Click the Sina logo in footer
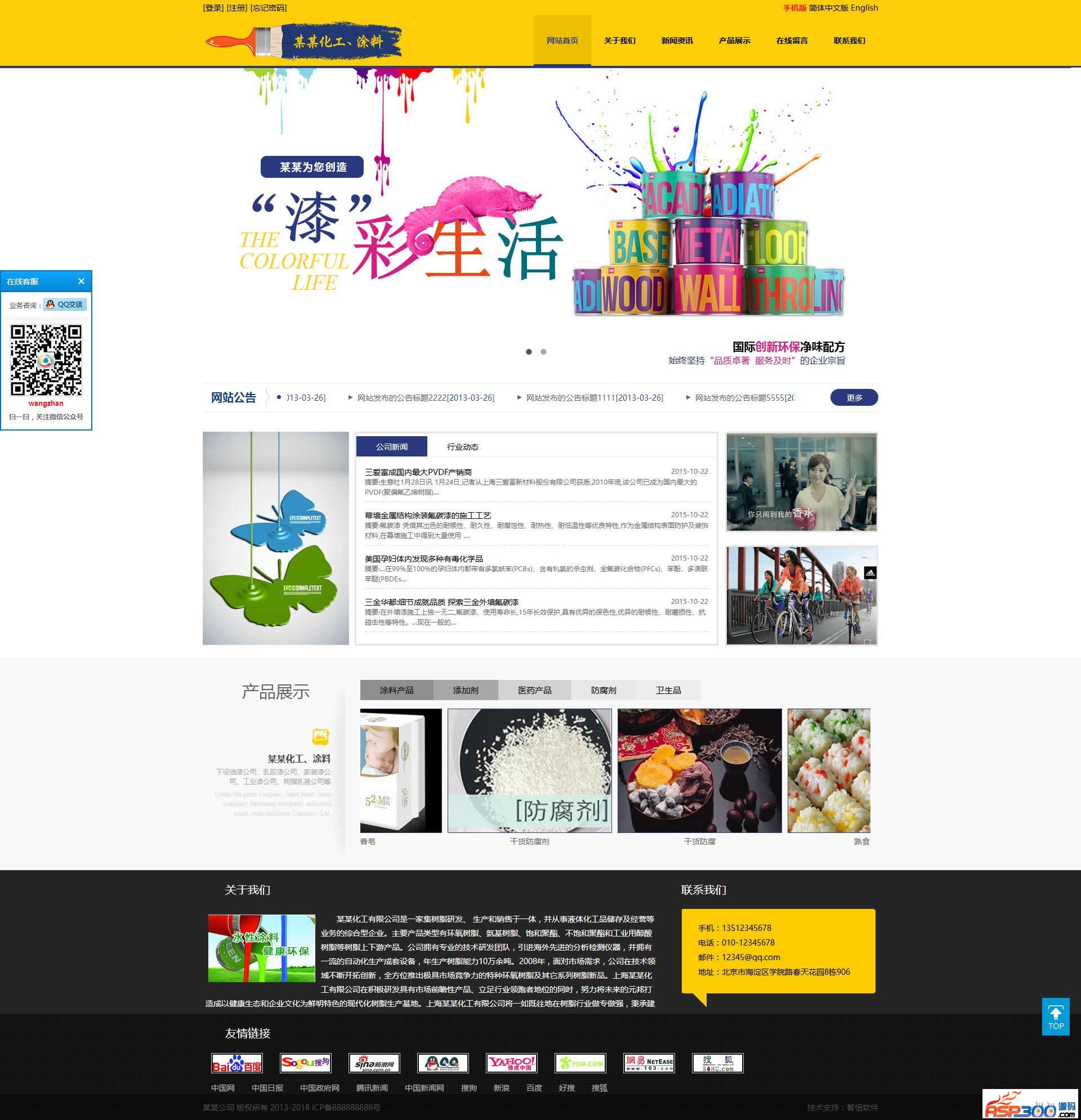This screenshot has height=1120, width=1081. click(374, 1063)
